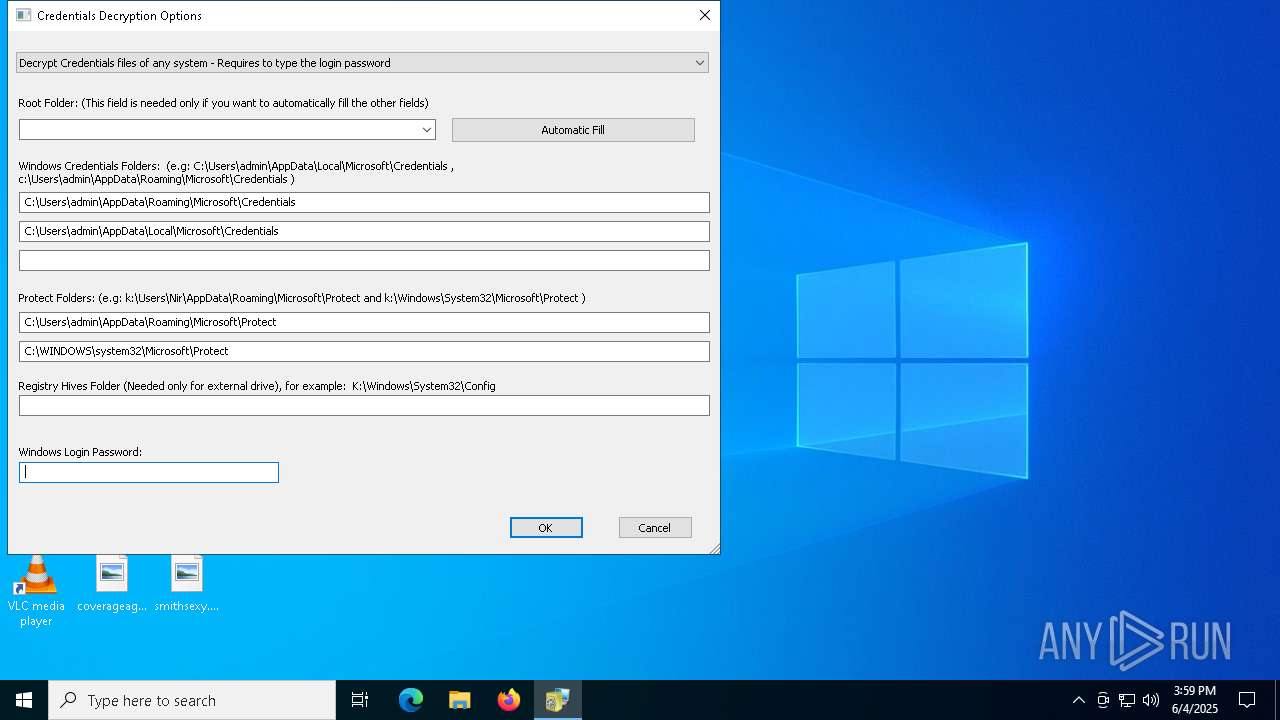
Task: Confirm with the OK button
Action: (x=546, y=528)
